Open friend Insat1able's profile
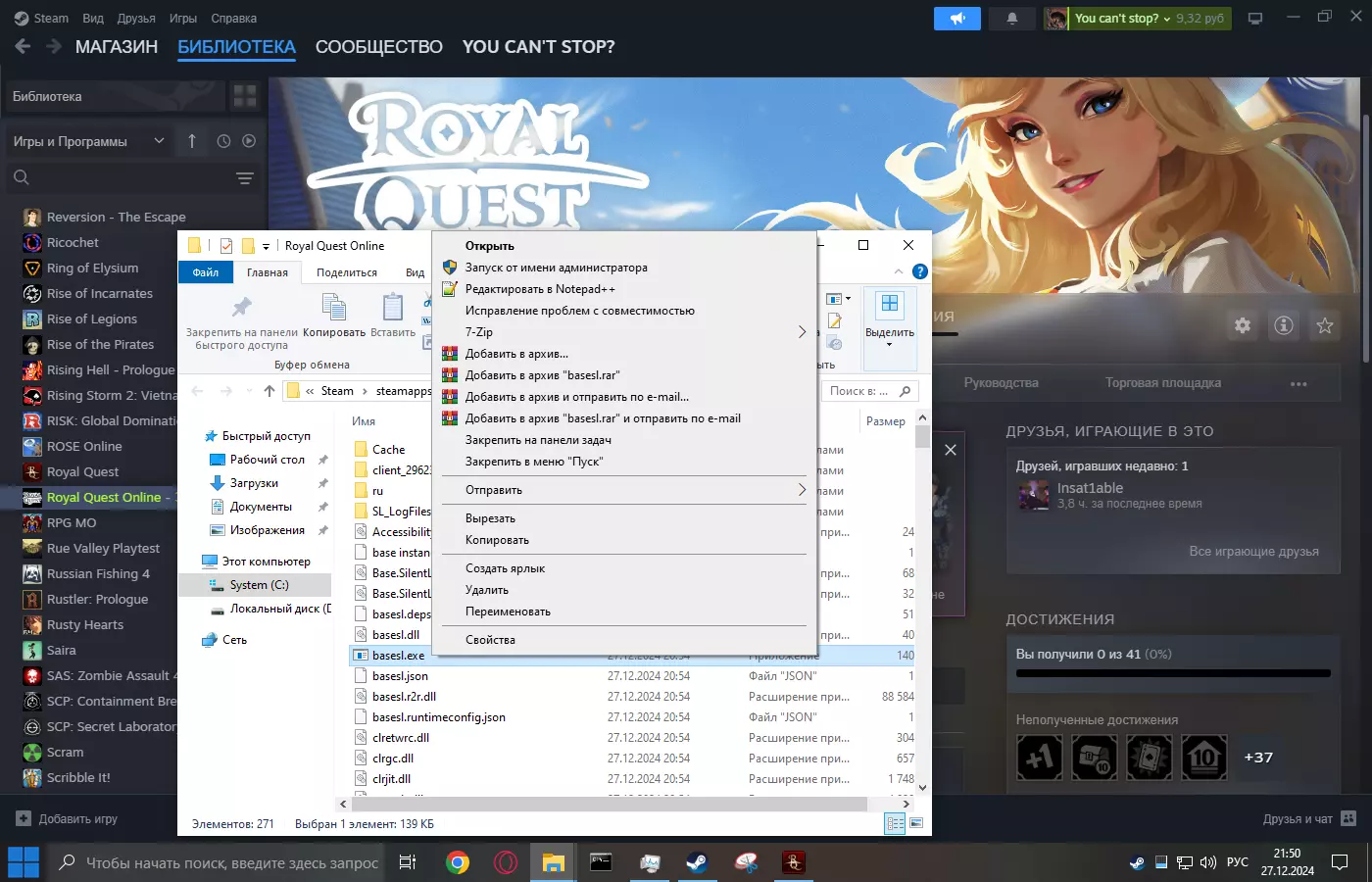Screen dimensions: 1372x882 1090,488
